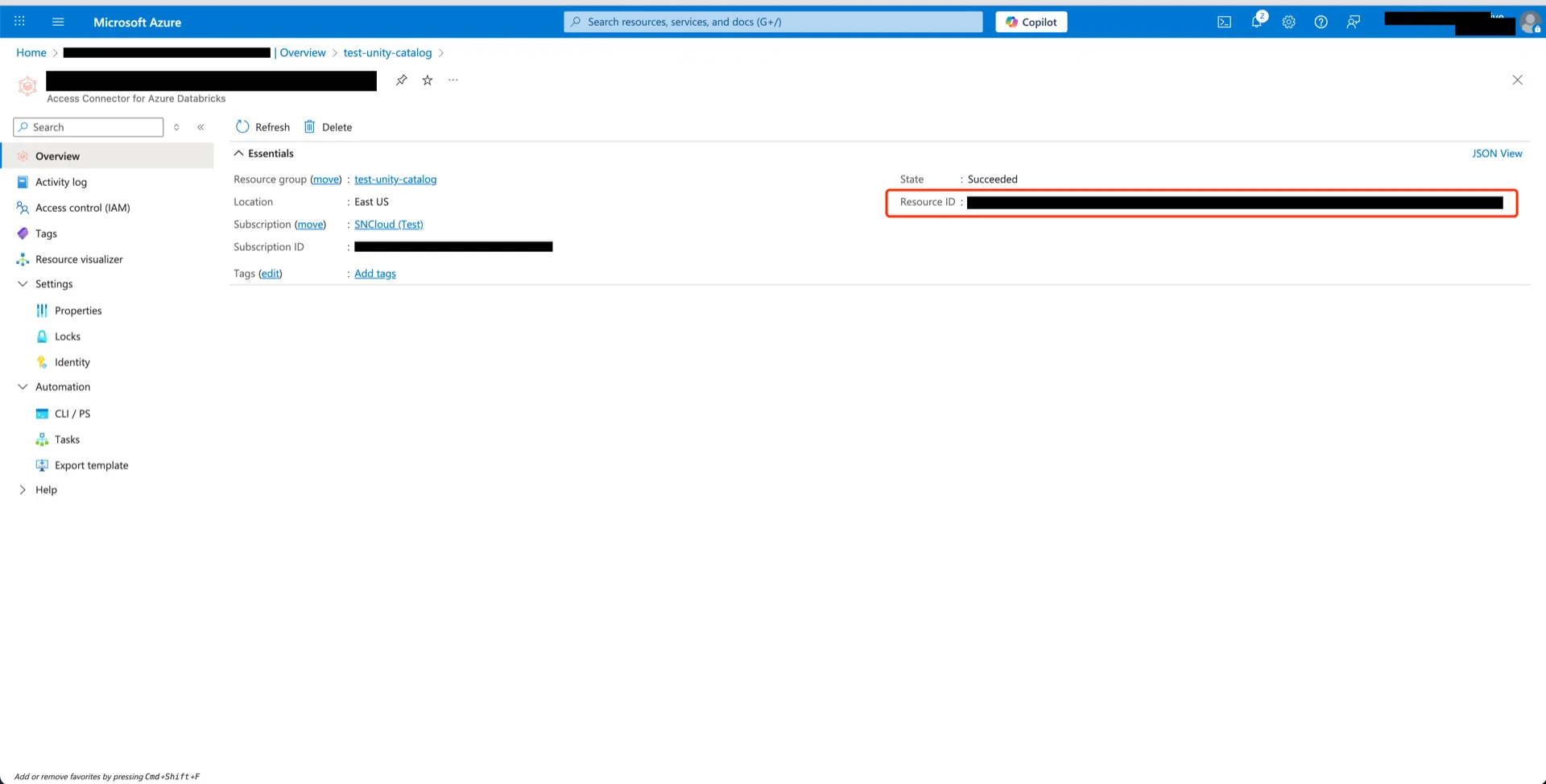Pin this resource to dashboard
1546x784 pixels.
click(401, 80)
